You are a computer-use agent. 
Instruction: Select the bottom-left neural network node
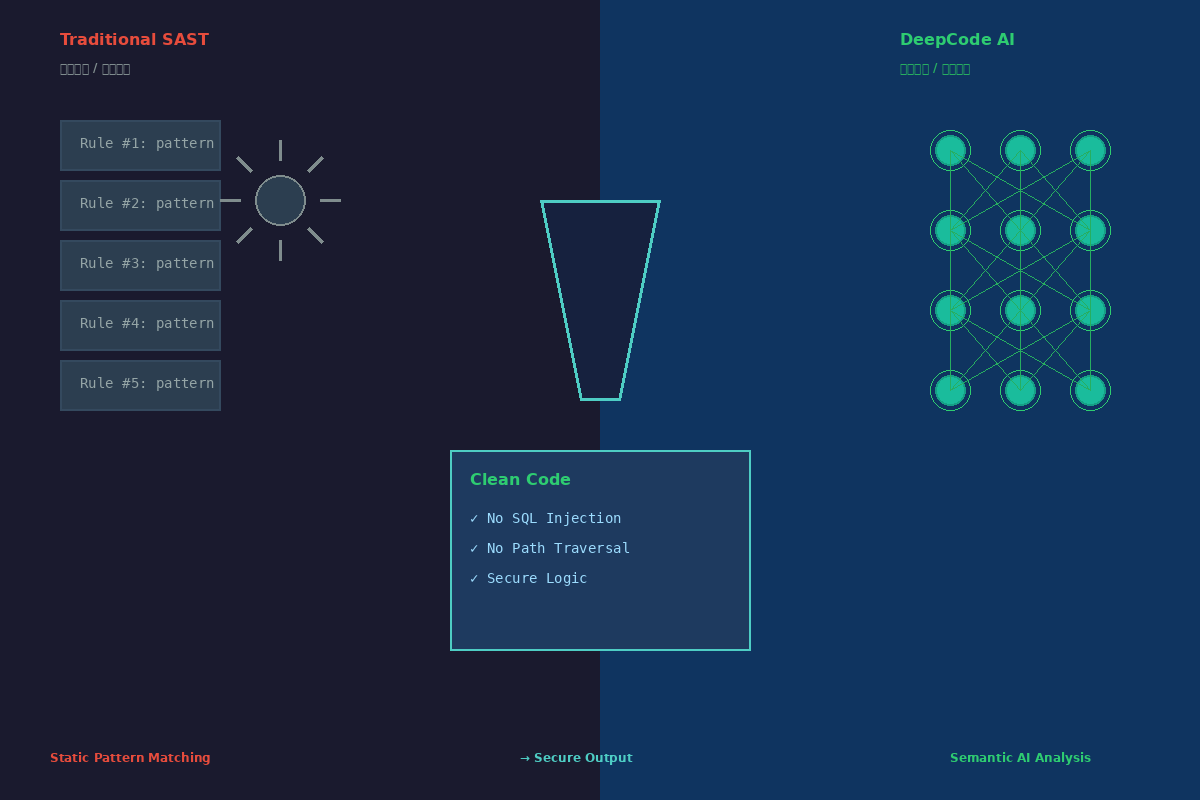tap(950, 390)
